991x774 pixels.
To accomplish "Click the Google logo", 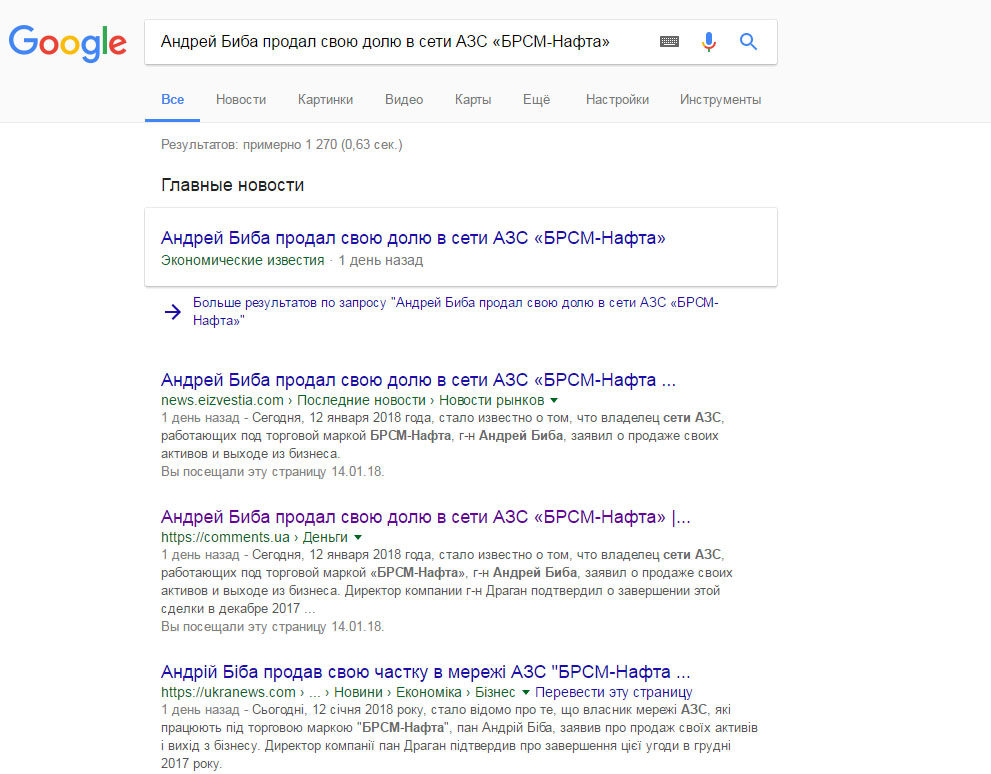I will click(68, 43).
